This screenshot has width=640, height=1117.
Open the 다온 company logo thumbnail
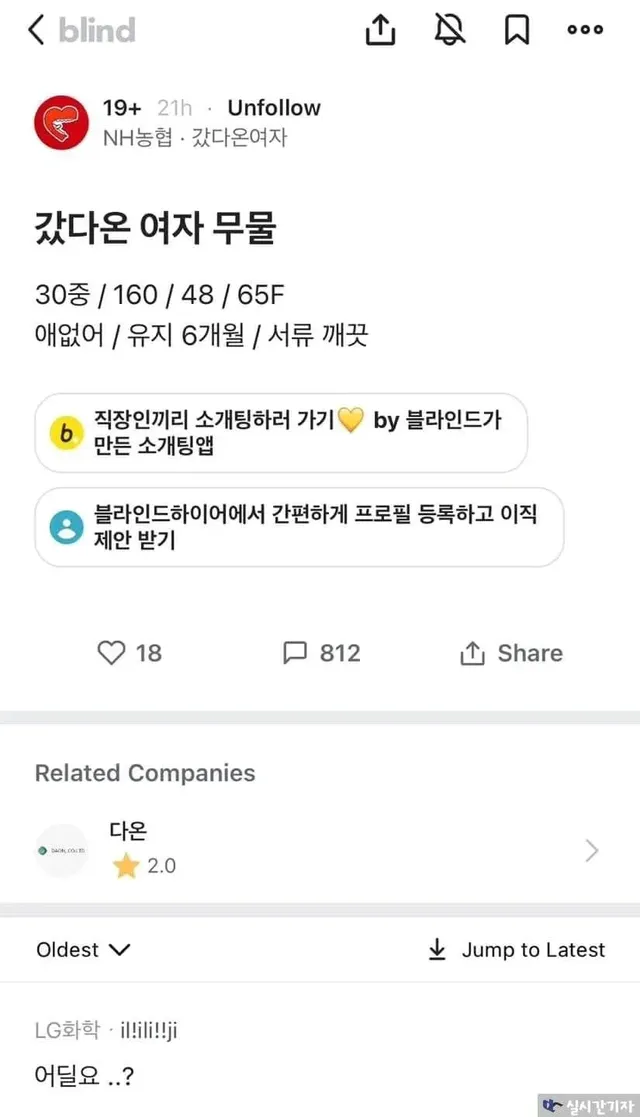coord(62,850)
